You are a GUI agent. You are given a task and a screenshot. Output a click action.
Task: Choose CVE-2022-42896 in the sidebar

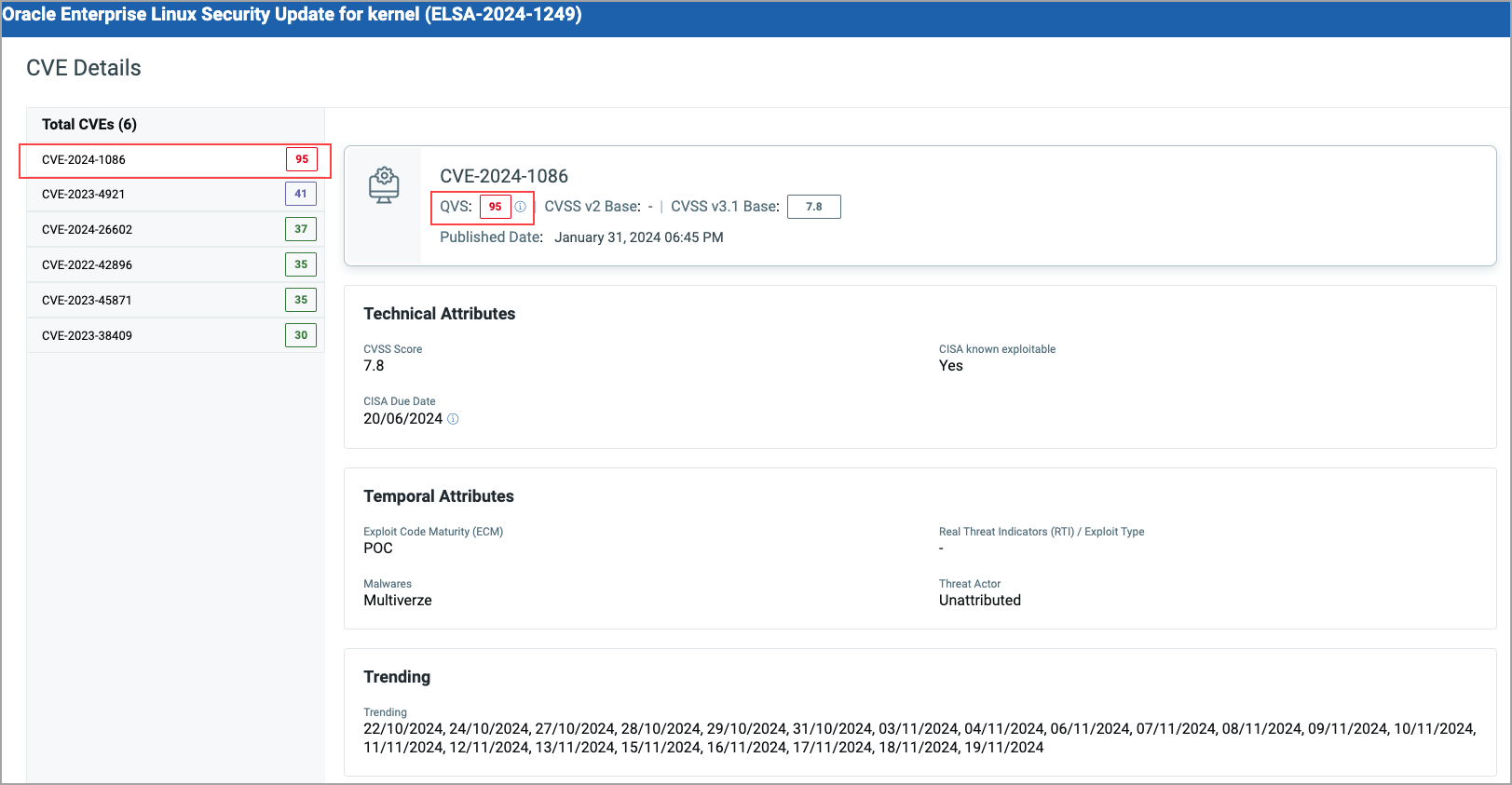coord(88,265)
